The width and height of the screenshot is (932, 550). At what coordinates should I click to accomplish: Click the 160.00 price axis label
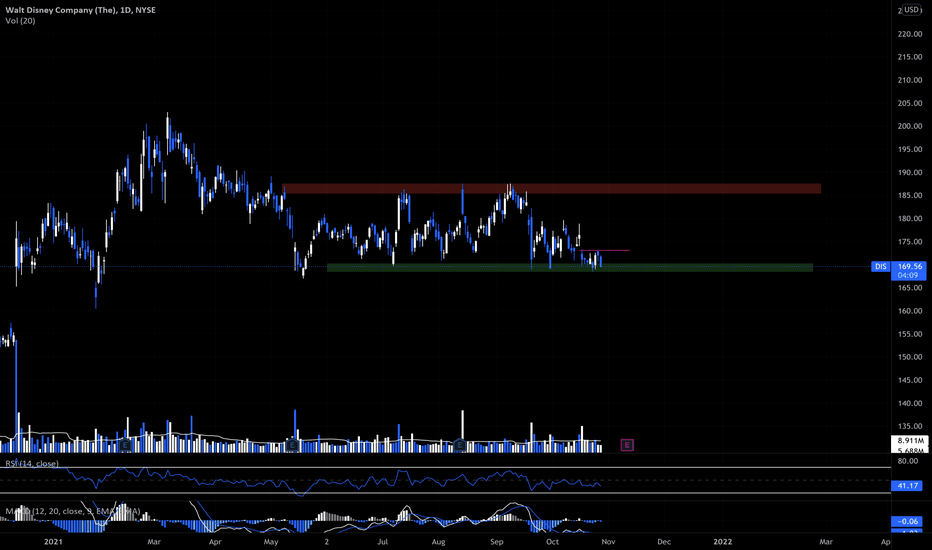(x=910, y=311)
